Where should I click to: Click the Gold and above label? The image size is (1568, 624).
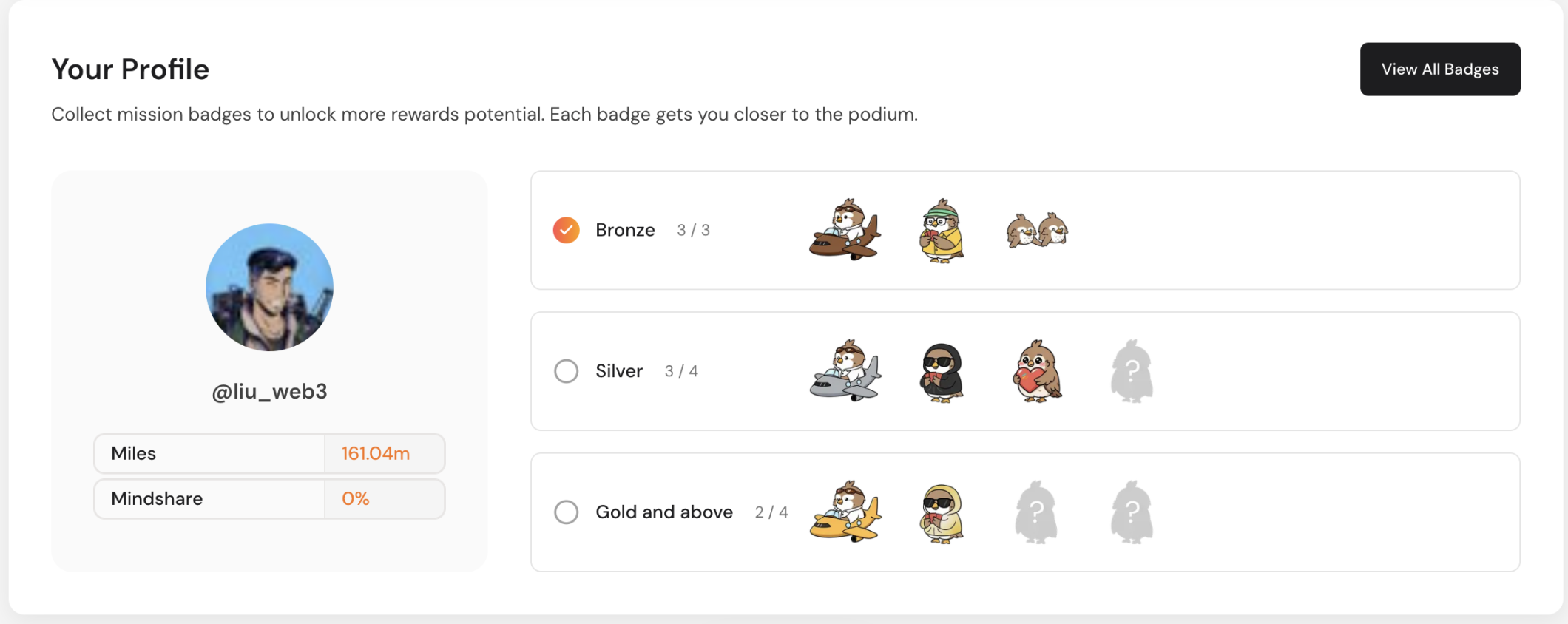pyautogui.click(x=664, y=512)
